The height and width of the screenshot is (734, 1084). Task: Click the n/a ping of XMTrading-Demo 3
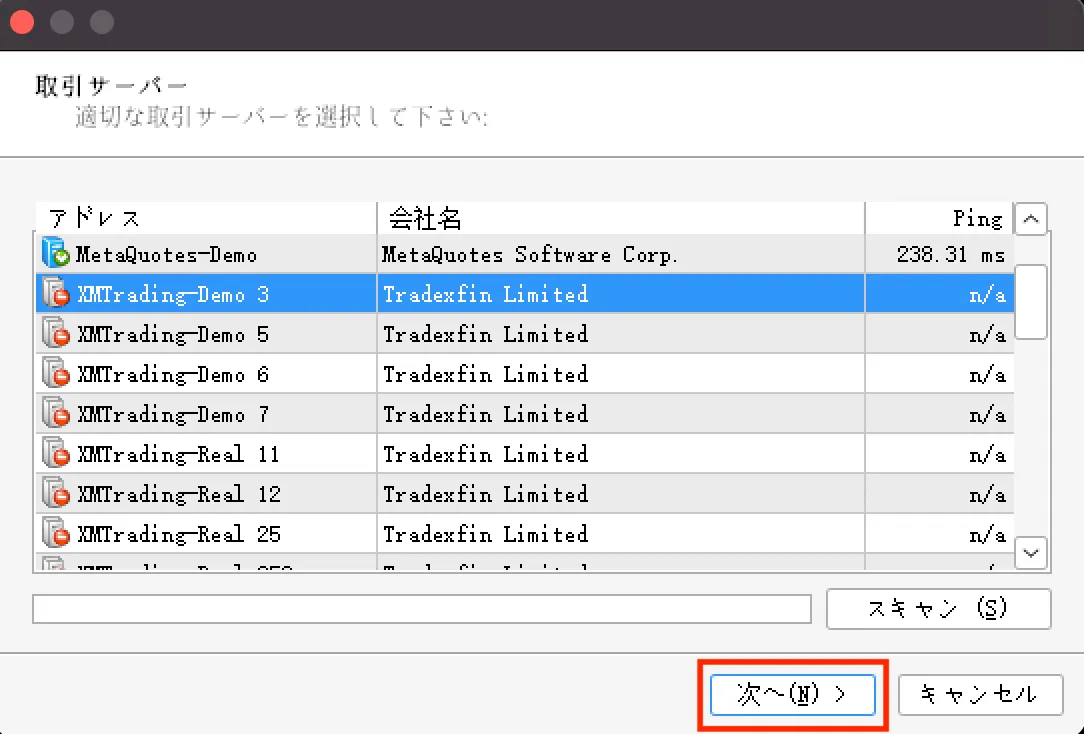[987, 296]
